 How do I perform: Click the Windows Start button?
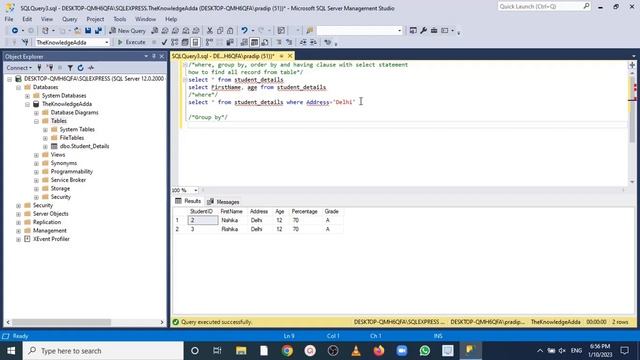click(11, 351)
